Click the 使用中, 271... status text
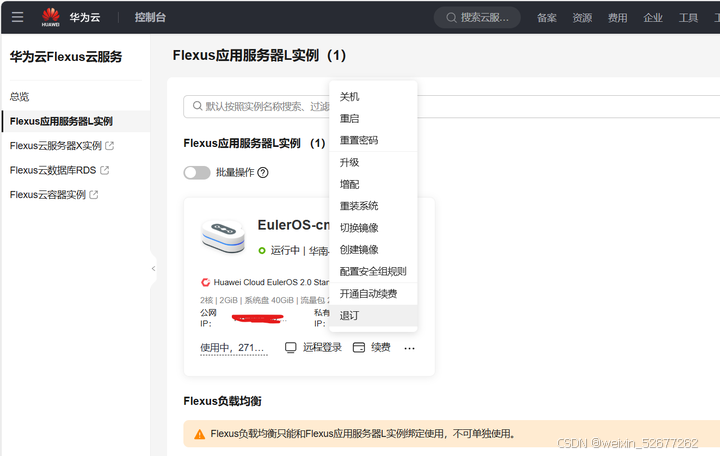Screen dimensions: 720x456 [x=234, y=348]
